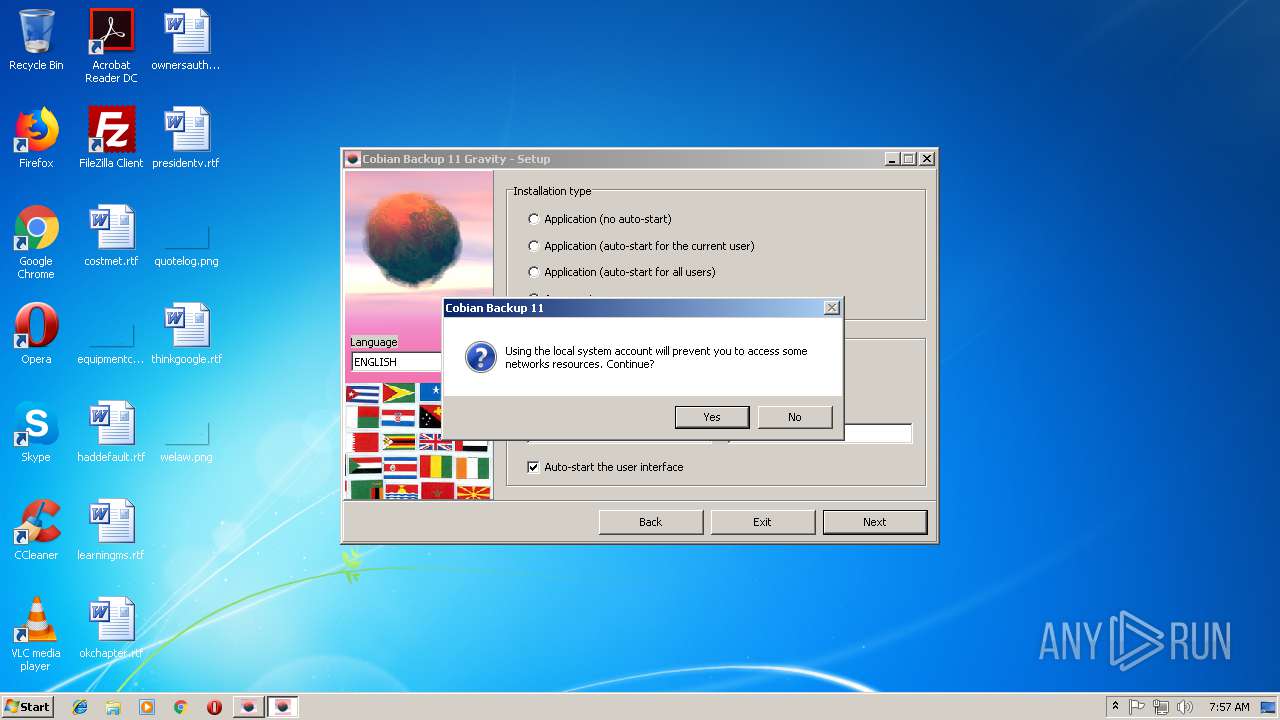Image resolution: width=1280 pixels, height=720 pixels.
Task: Select the equipmentc file icon
Action: [x=111, y=334]
